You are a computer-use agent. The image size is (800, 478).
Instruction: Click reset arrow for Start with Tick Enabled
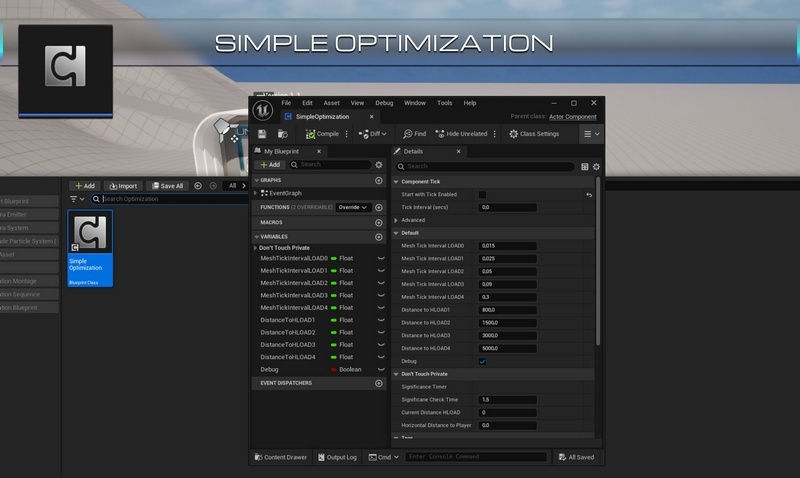coord(589,195)
